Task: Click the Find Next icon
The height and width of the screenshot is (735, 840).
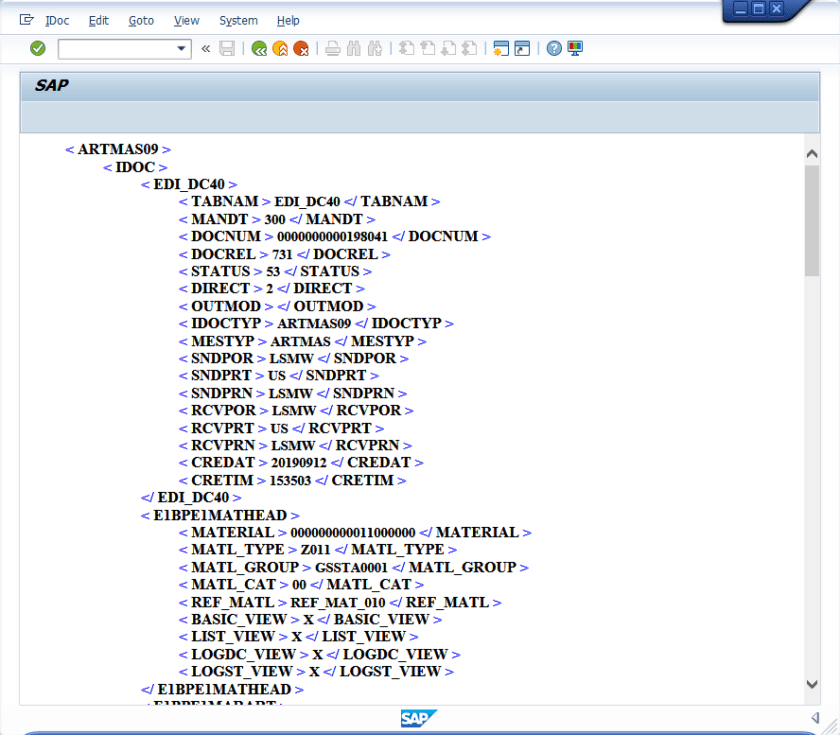Action: [x=375, y=47]
